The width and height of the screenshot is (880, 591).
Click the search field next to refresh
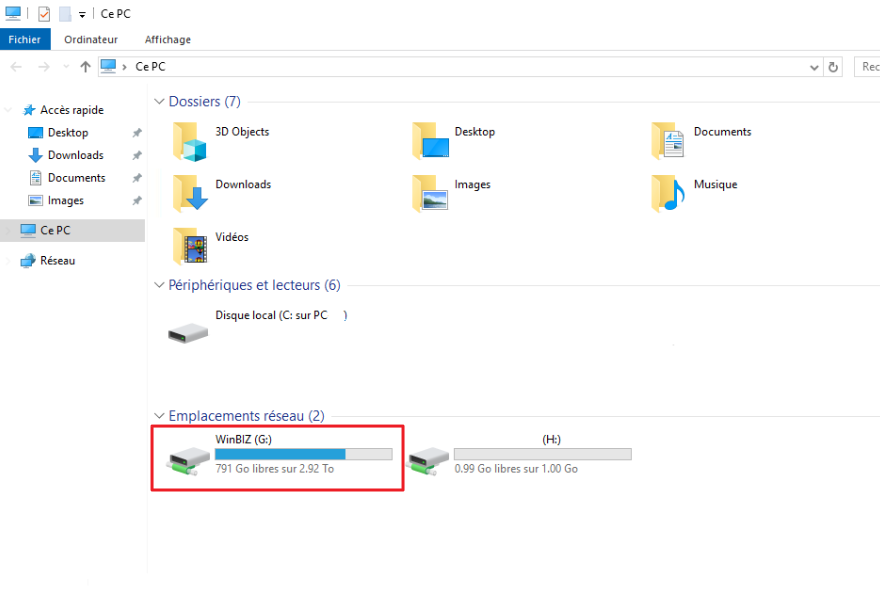(x=868, y=67)
